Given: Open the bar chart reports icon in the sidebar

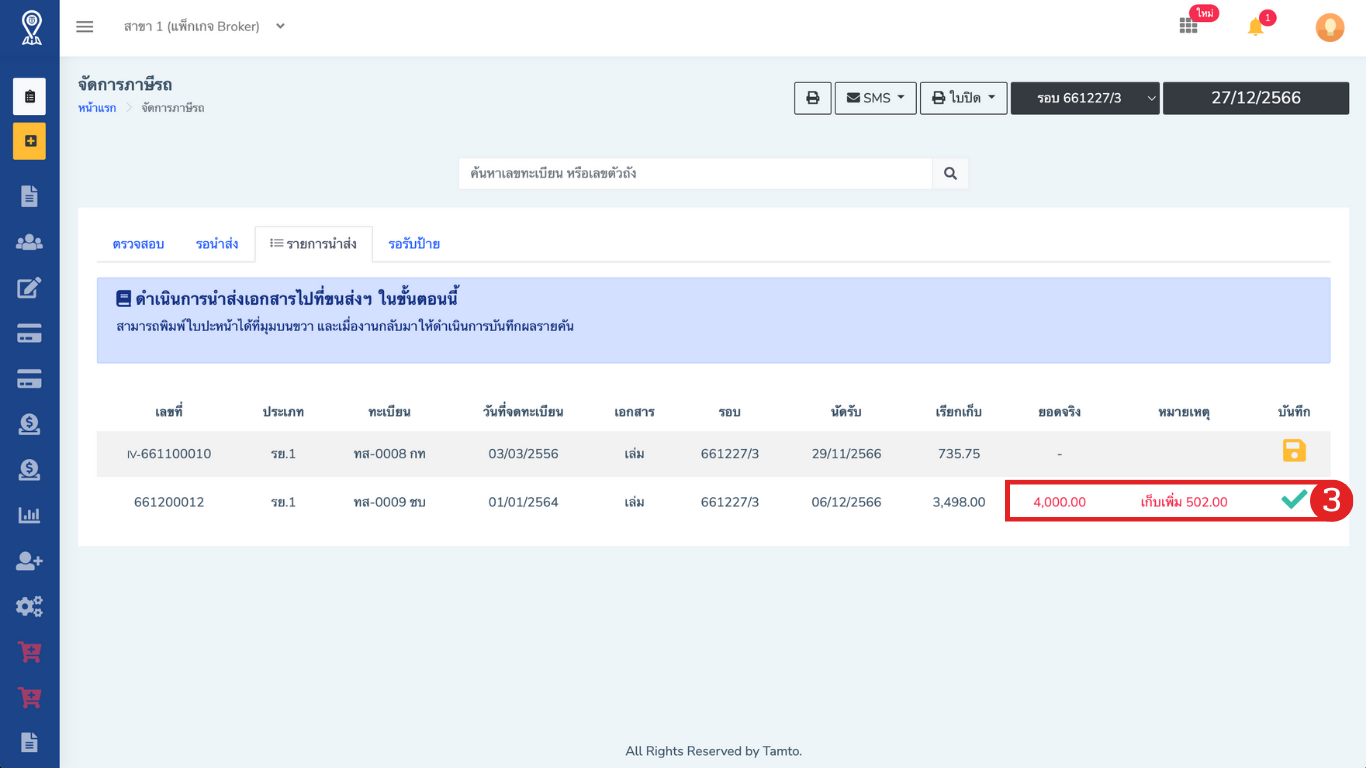Looking at the screenshot, I should (x=30, y=515).
